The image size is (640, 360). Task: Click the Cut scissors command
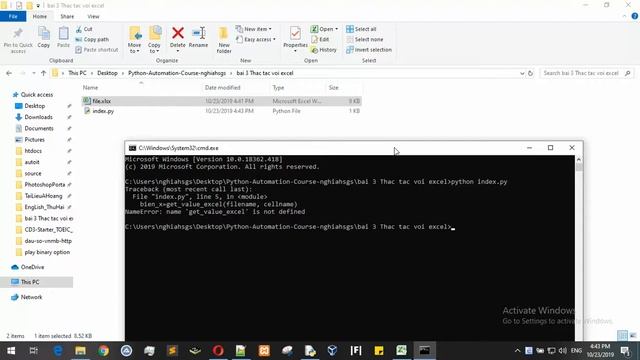point(84,29)
